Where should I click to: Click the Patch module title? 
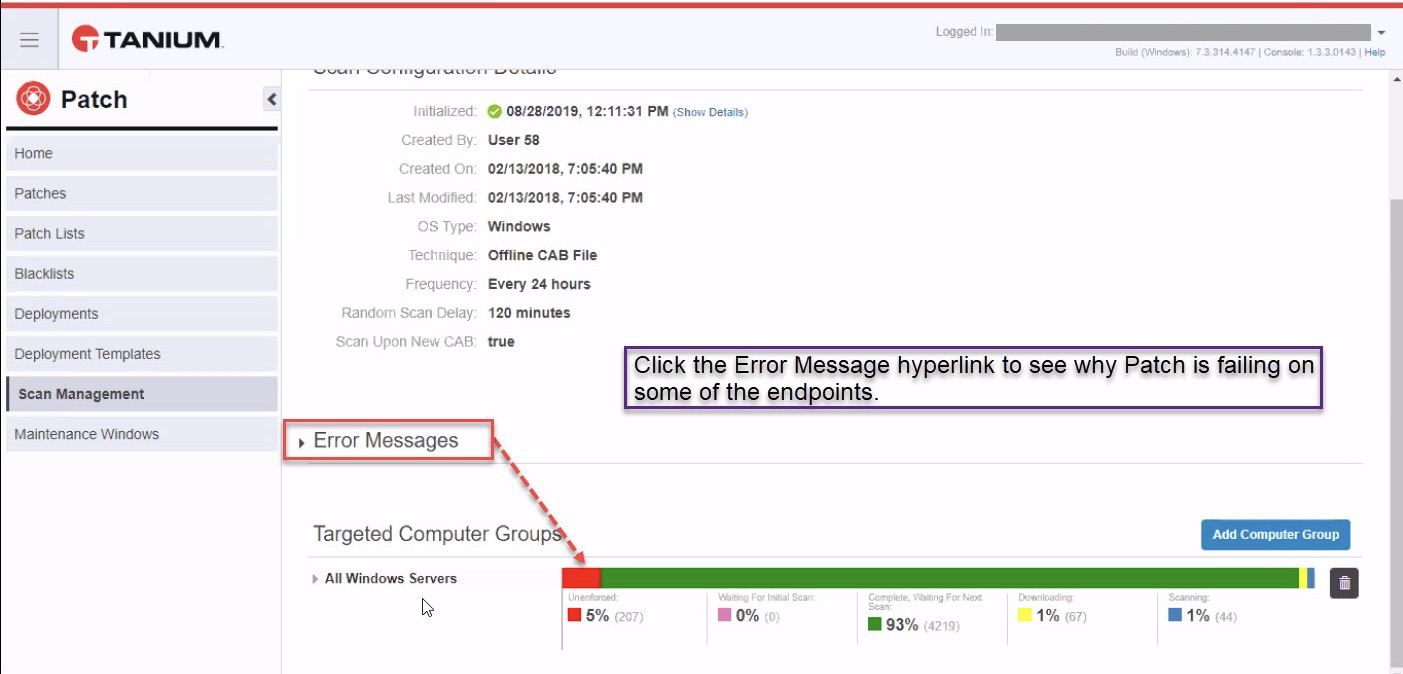pos(94,100)
